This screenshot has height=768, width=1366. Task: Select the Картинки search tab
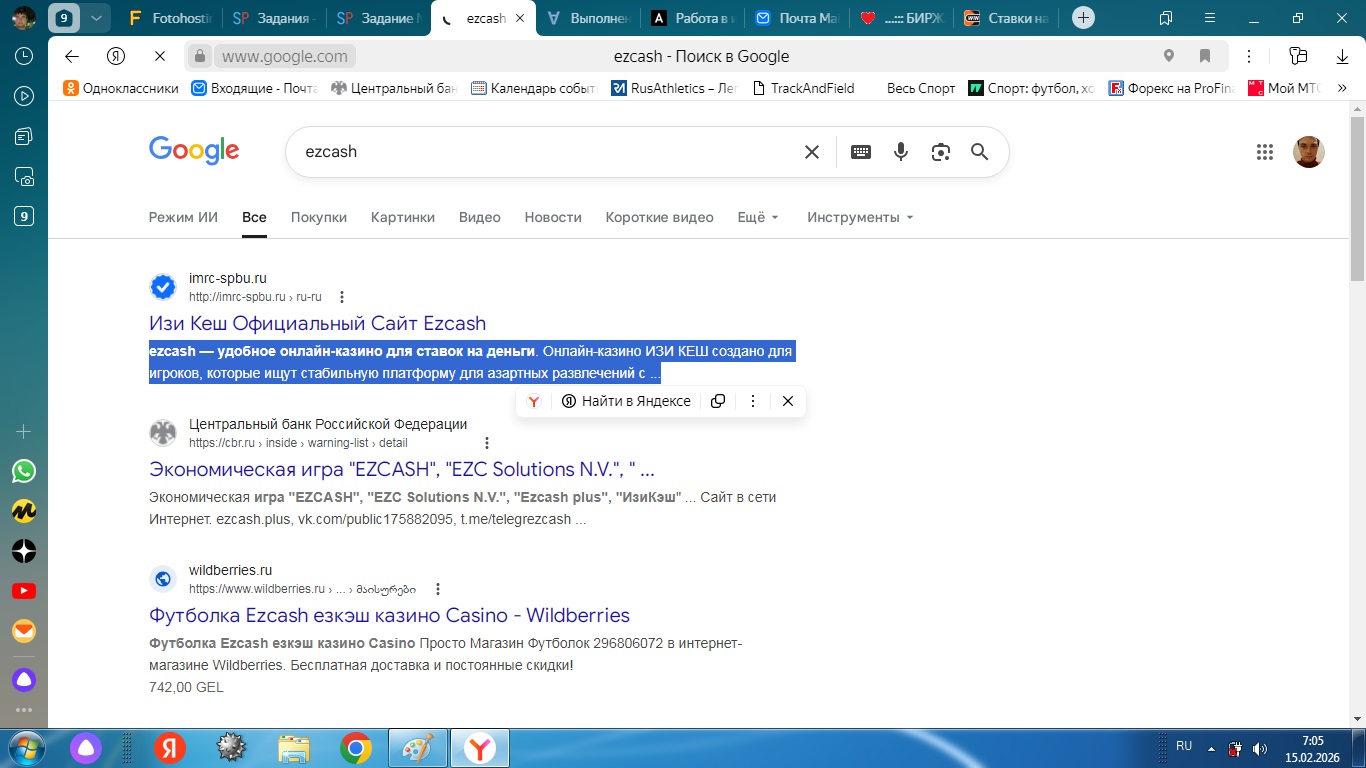pyautogui.click(x=403, y=217)
